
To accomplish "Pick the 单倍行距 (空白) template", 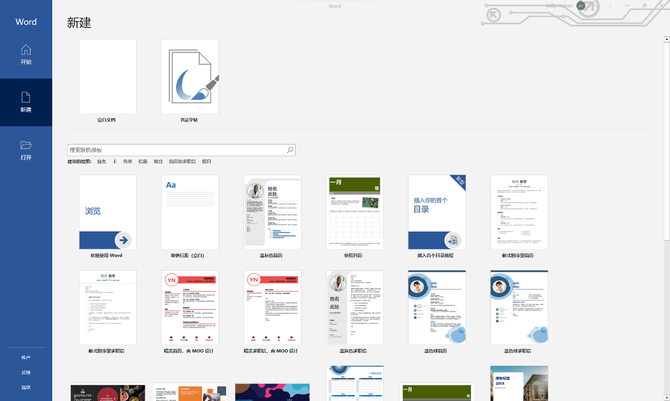I will [189, 212].
